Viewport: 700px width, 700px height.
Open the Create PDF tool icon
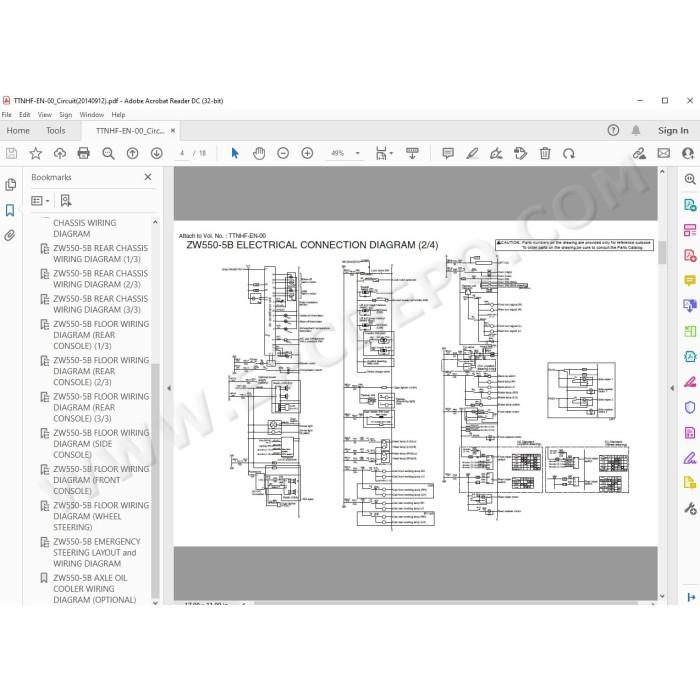click(690, 256)
